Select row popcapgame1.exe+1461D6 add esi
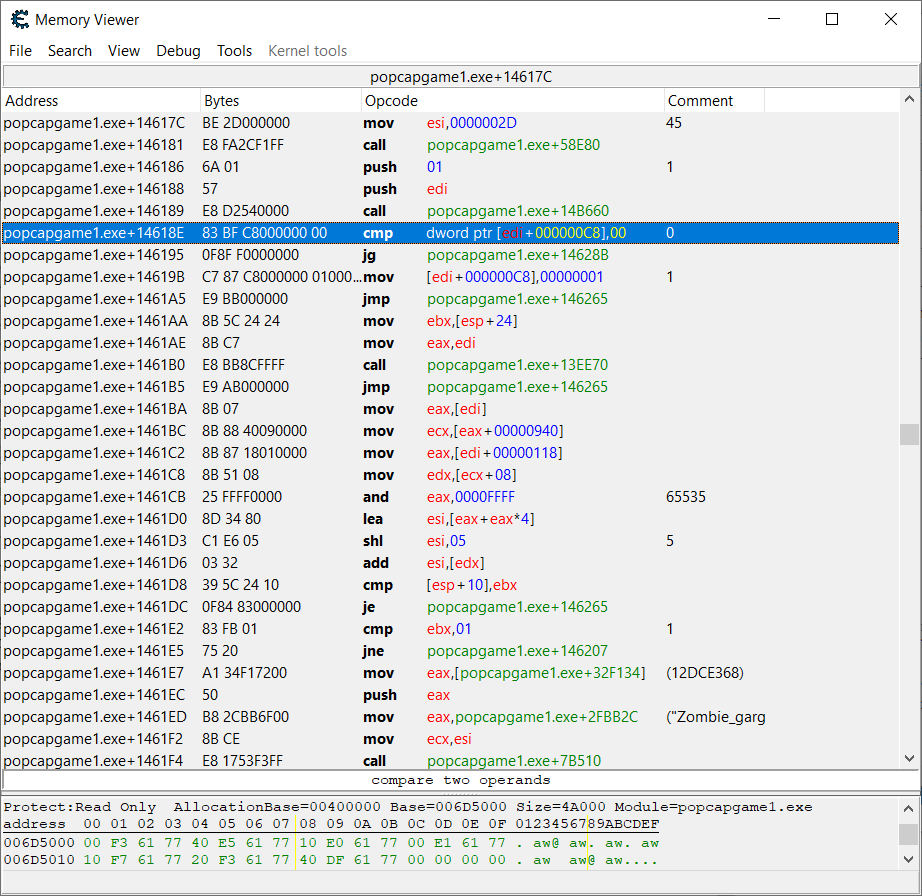The width and height of the screenshot is (922, 896). coord(450,563)
